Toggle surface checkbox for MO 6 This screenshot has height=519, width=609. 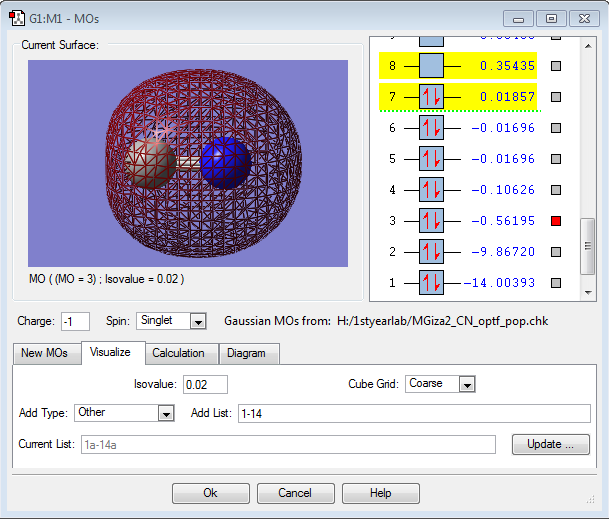[556, 128]
